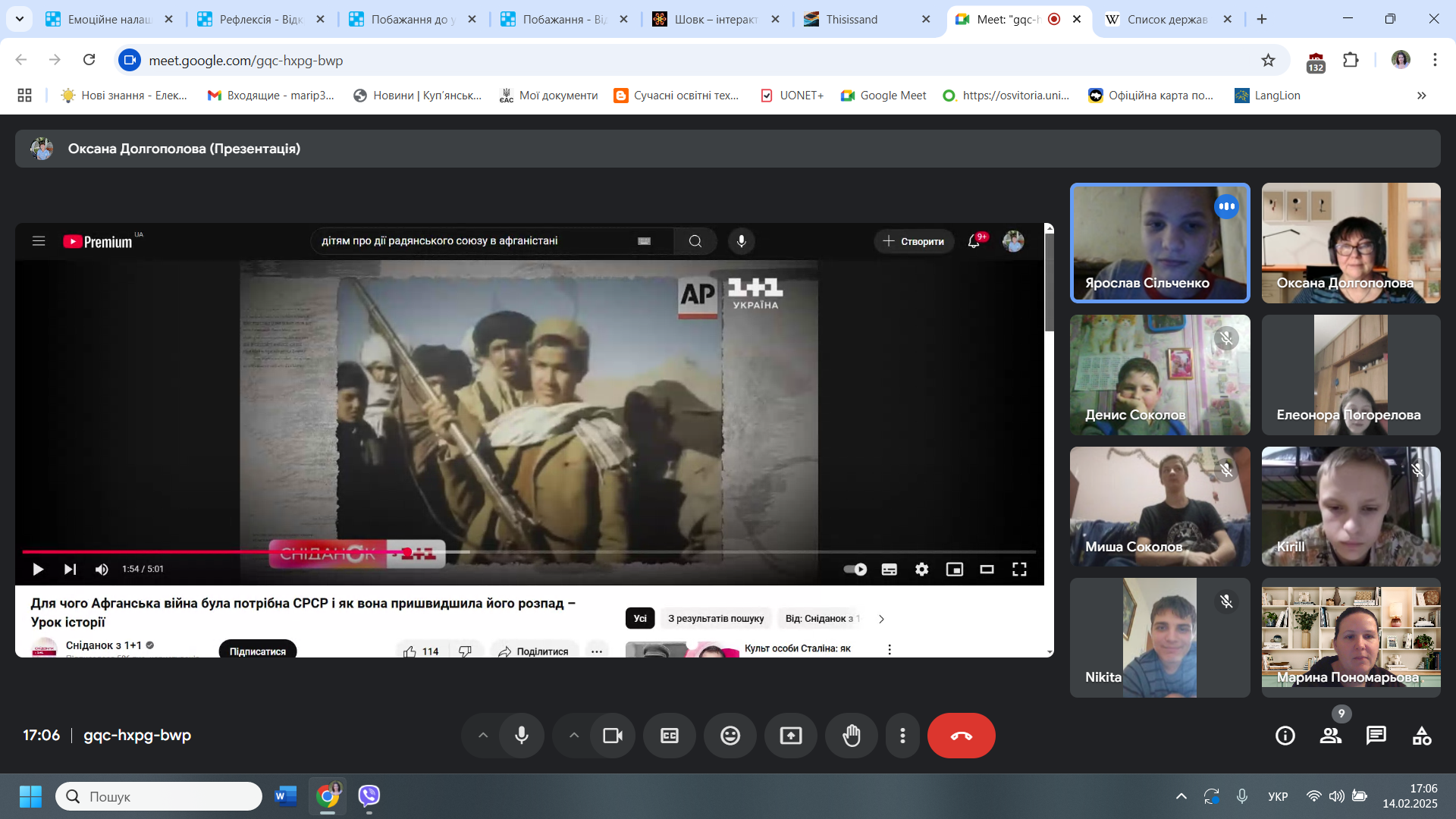Screen dimensions: 1456x819
Task: Bookmark this page with star icon
Action: (1268, 60)
